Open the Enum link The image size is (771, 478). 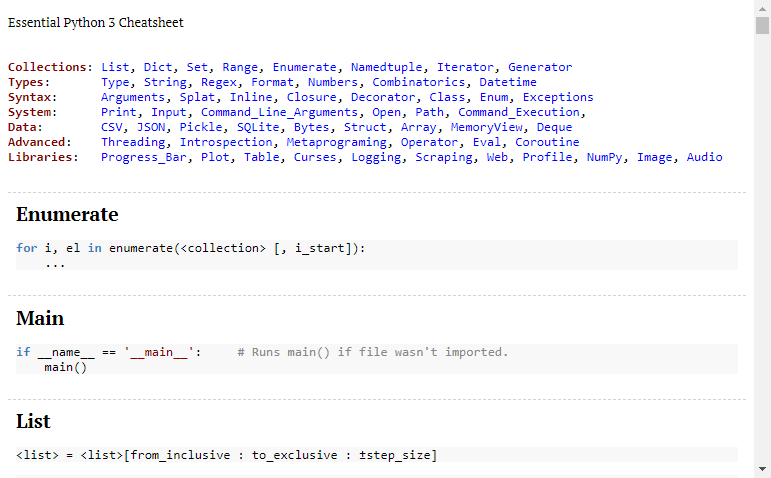pyautogui.click(x=494, y=97)
